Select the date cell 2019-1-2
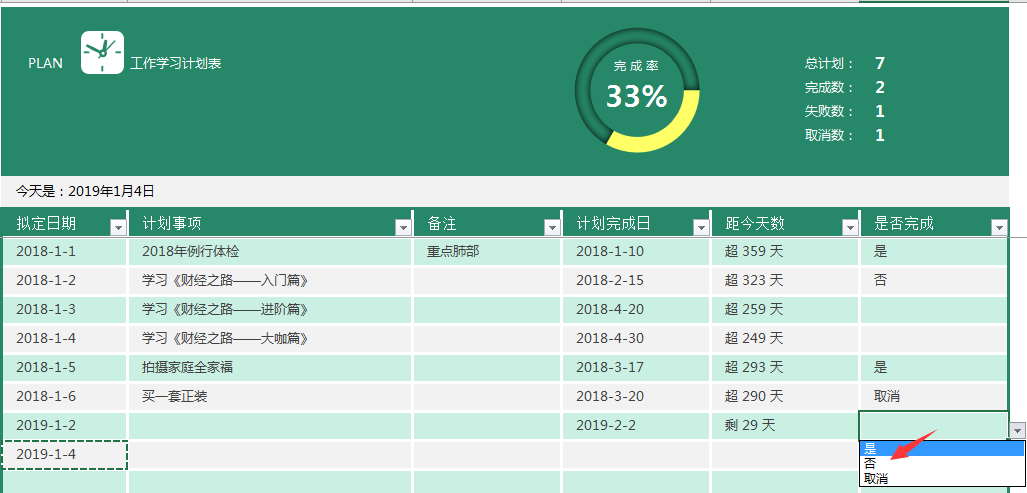This screenshot has height=493, width=1027. 65,426
